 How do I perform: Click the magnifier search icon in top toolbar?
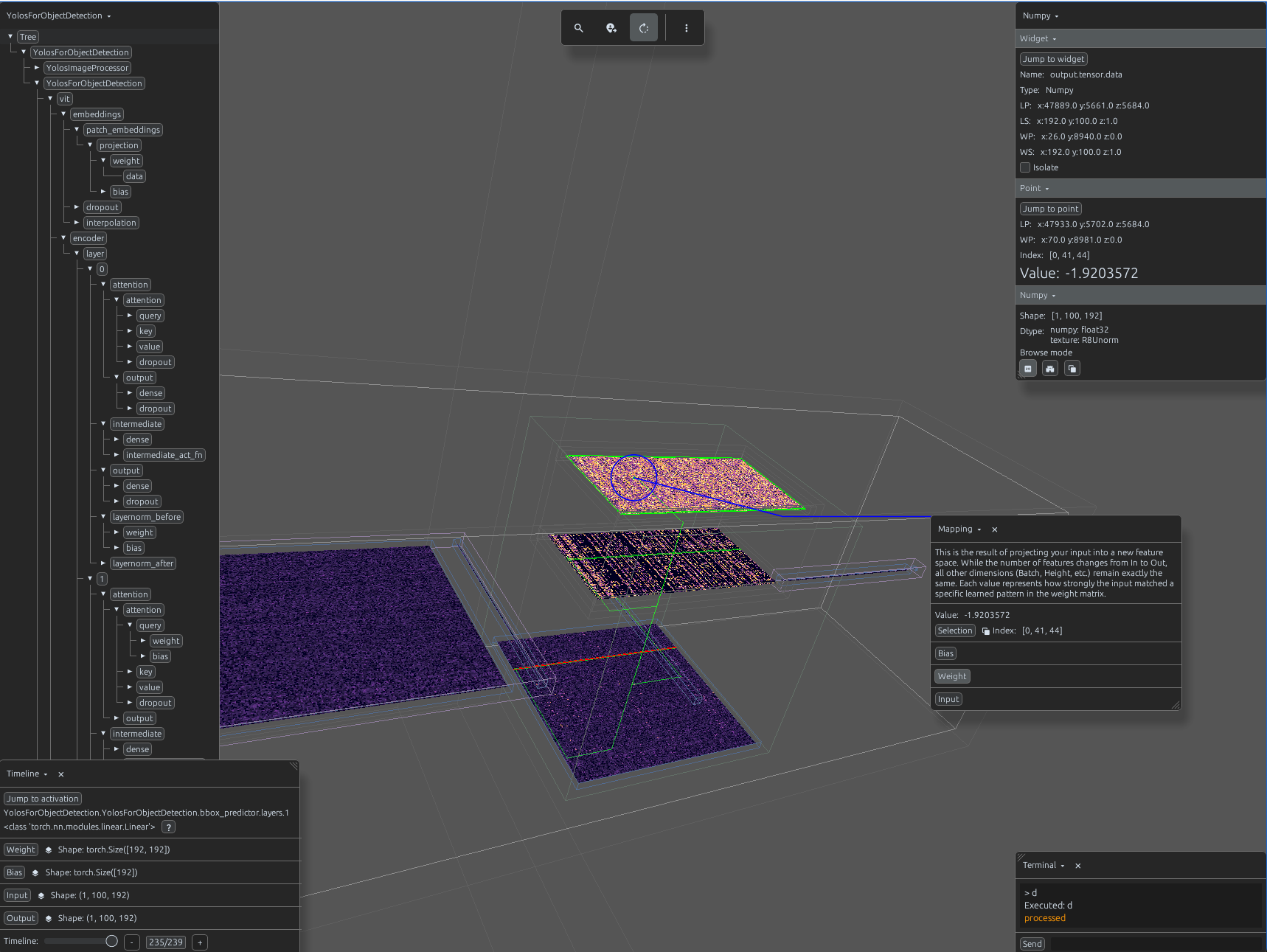pyautogui.click(x=579, y=28)
